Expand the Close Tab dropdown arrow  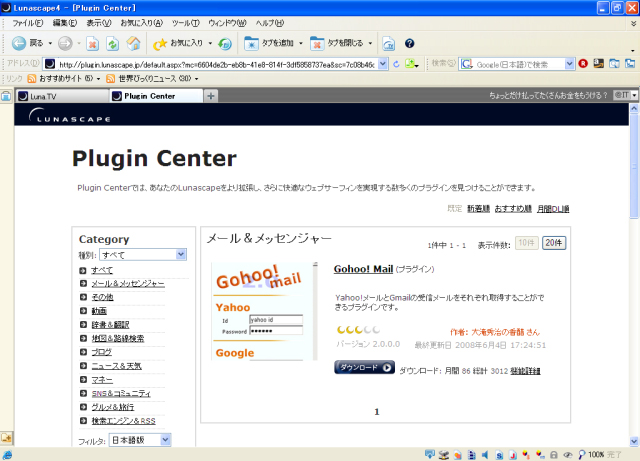click(x=370, y=43)
